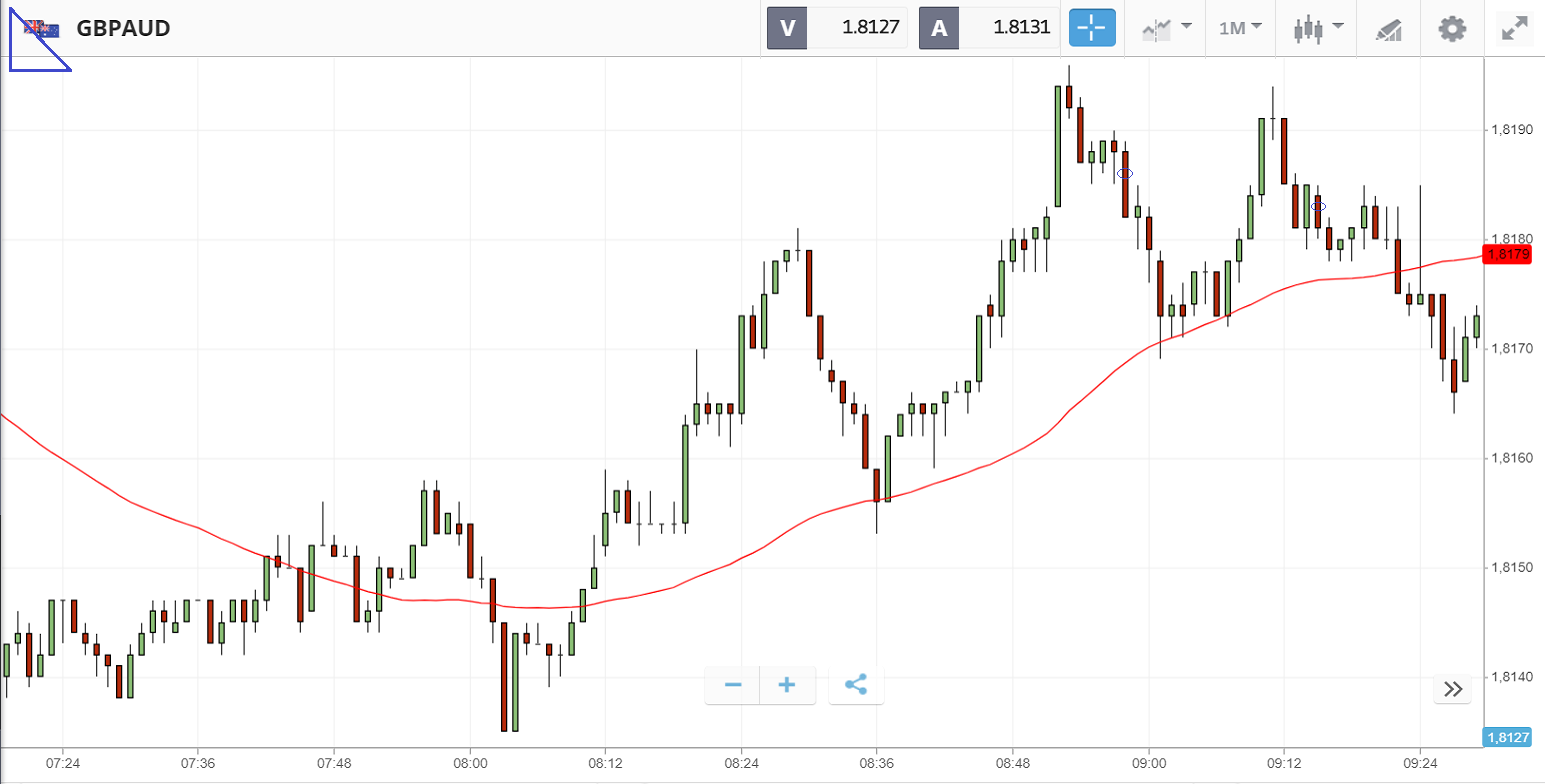Open chart settings gear
This screenshot has width=1545, height=784.
(x=1451, y=28)
